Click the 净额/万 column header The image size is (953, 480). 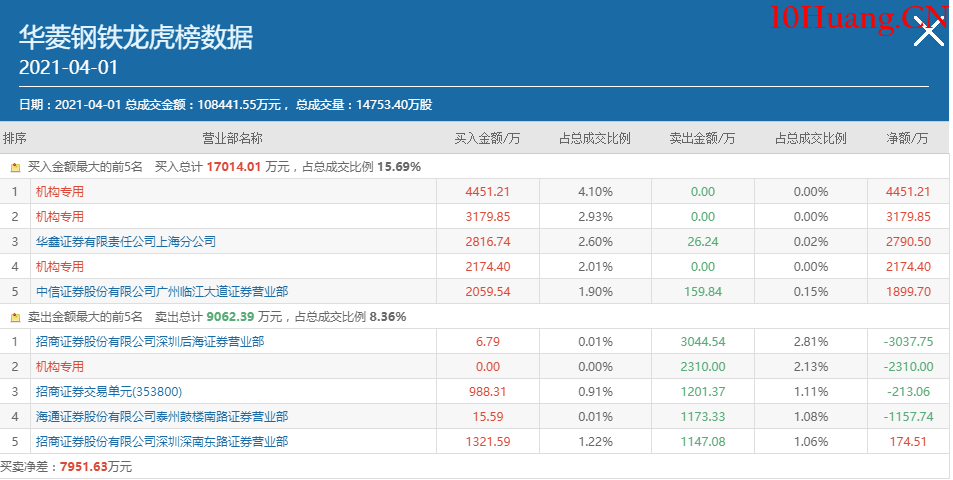907,138
